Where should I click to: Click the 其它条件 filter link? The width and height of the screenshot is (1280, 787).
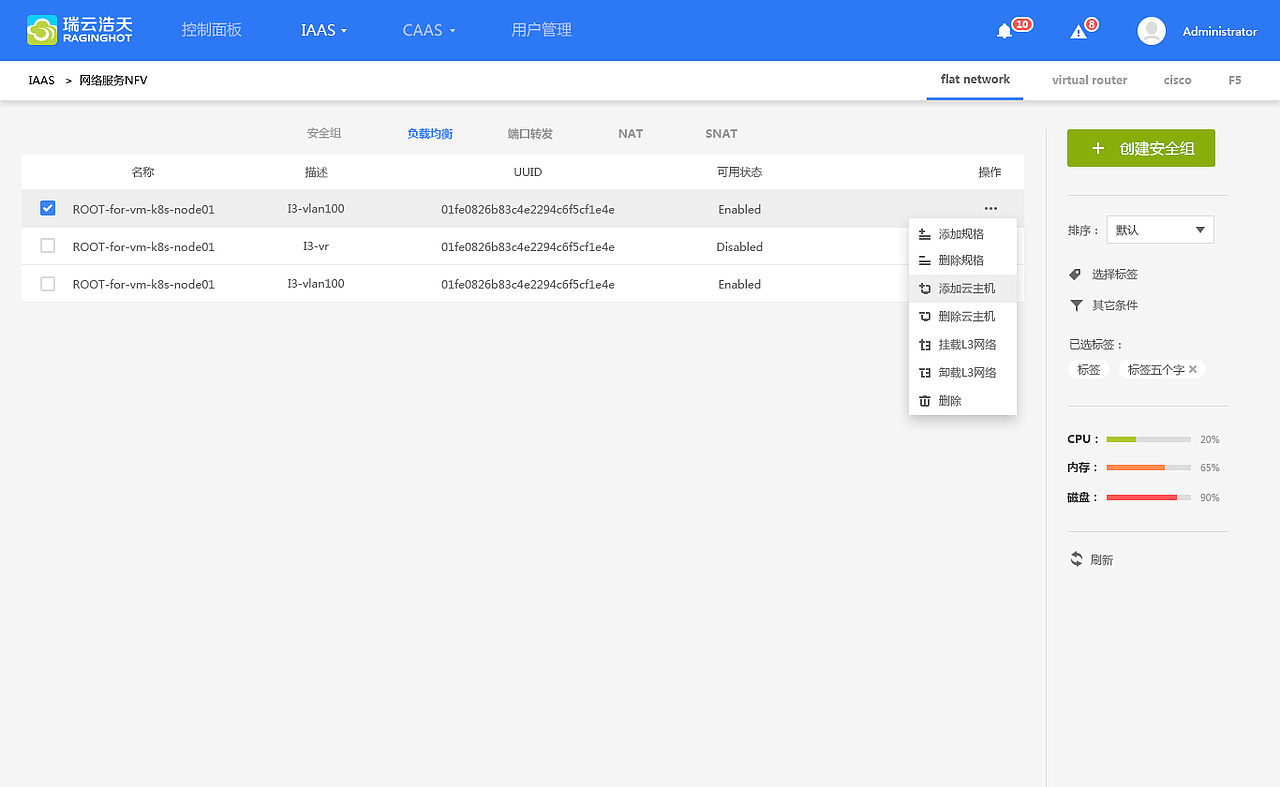point(1114,305)
